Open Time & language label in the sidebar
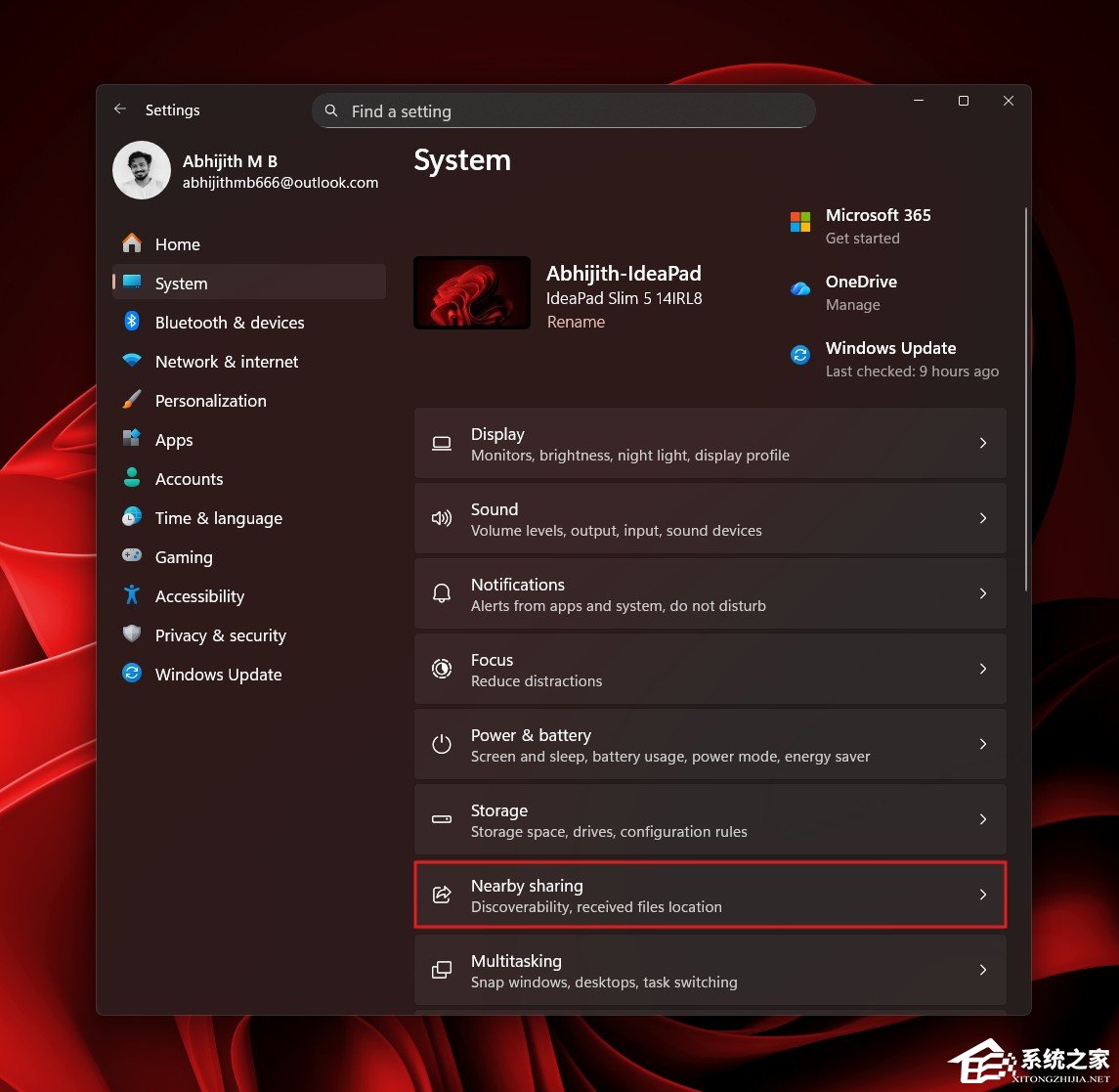The image size is (1119, 1092). [x=218, y=518]
